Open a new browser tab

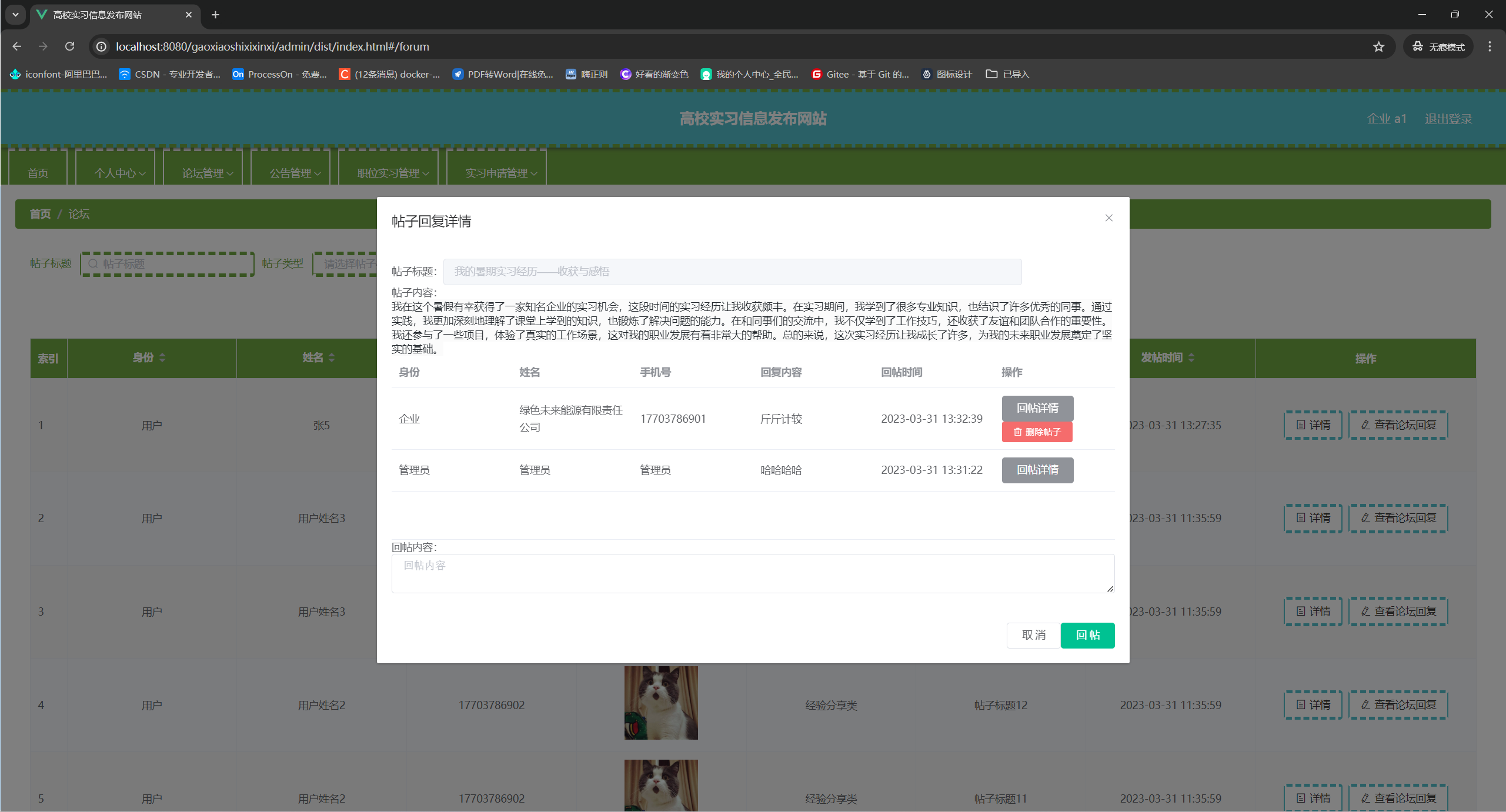[x=215, y=15]
